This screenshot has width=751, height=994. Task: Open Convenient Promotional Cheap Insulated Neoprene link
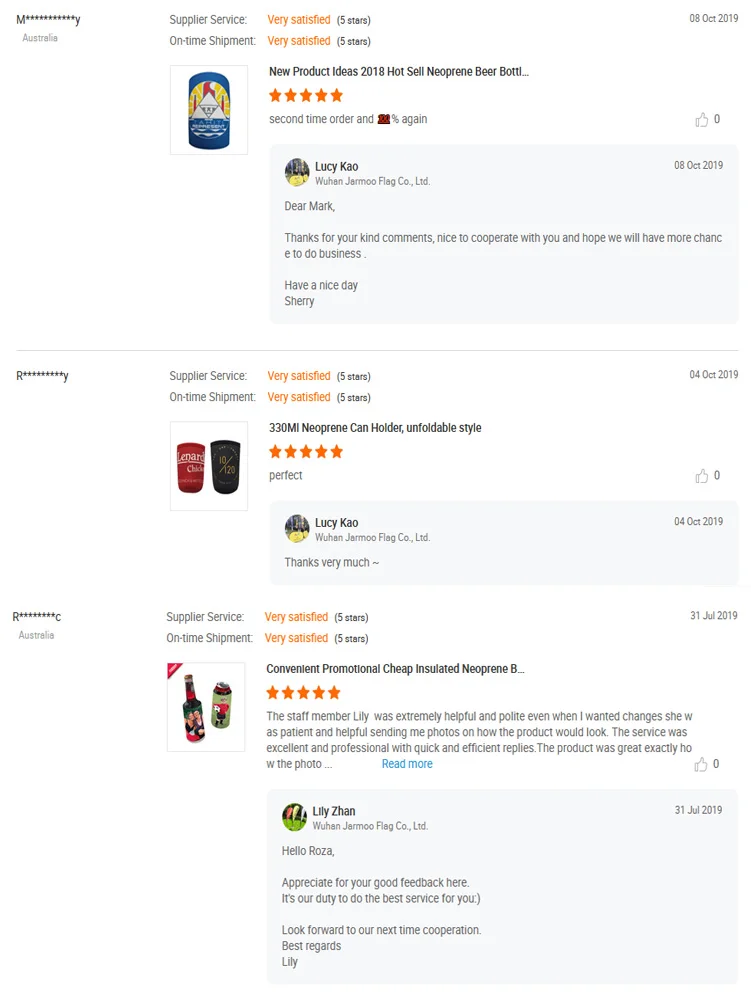395,669
